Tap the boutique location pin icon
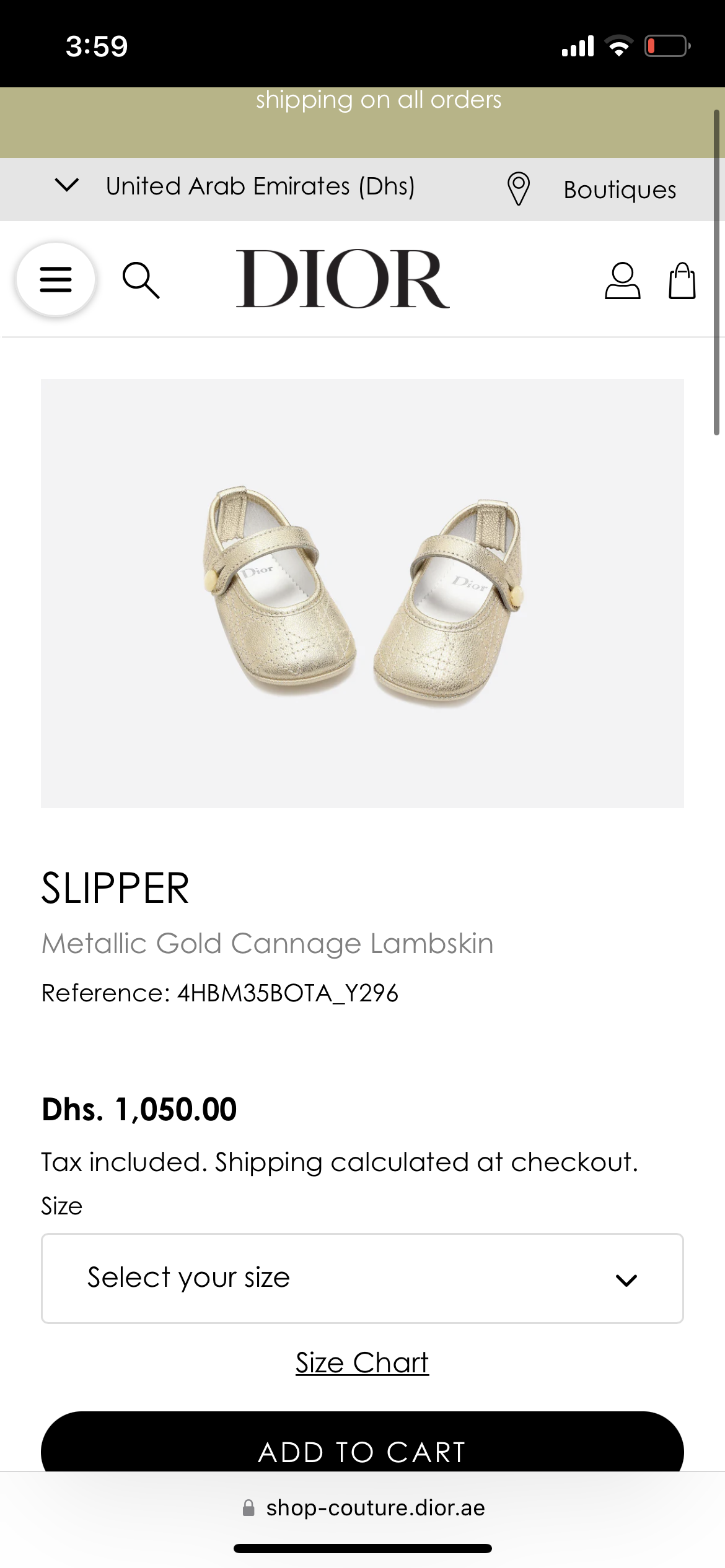The image size is (725, 1568). pos(518,188)
